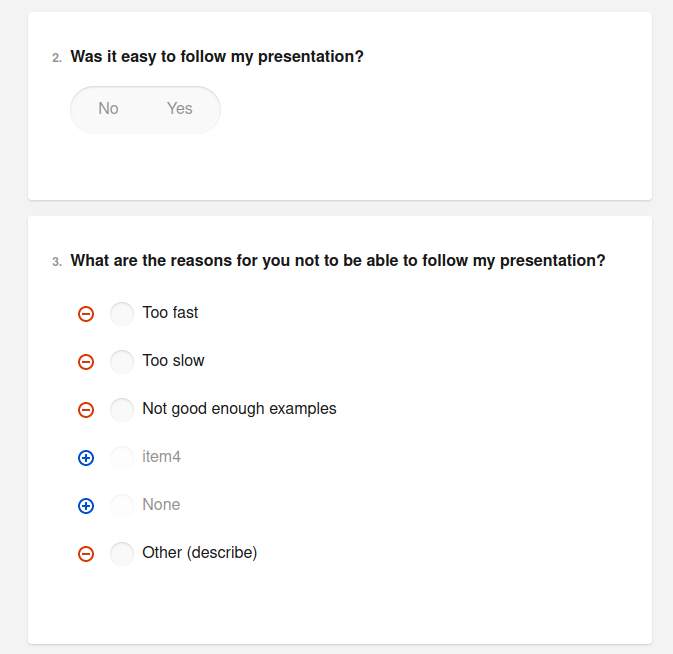Click the item4 radio circle
The image size is (673, 654).
point(122,457)
